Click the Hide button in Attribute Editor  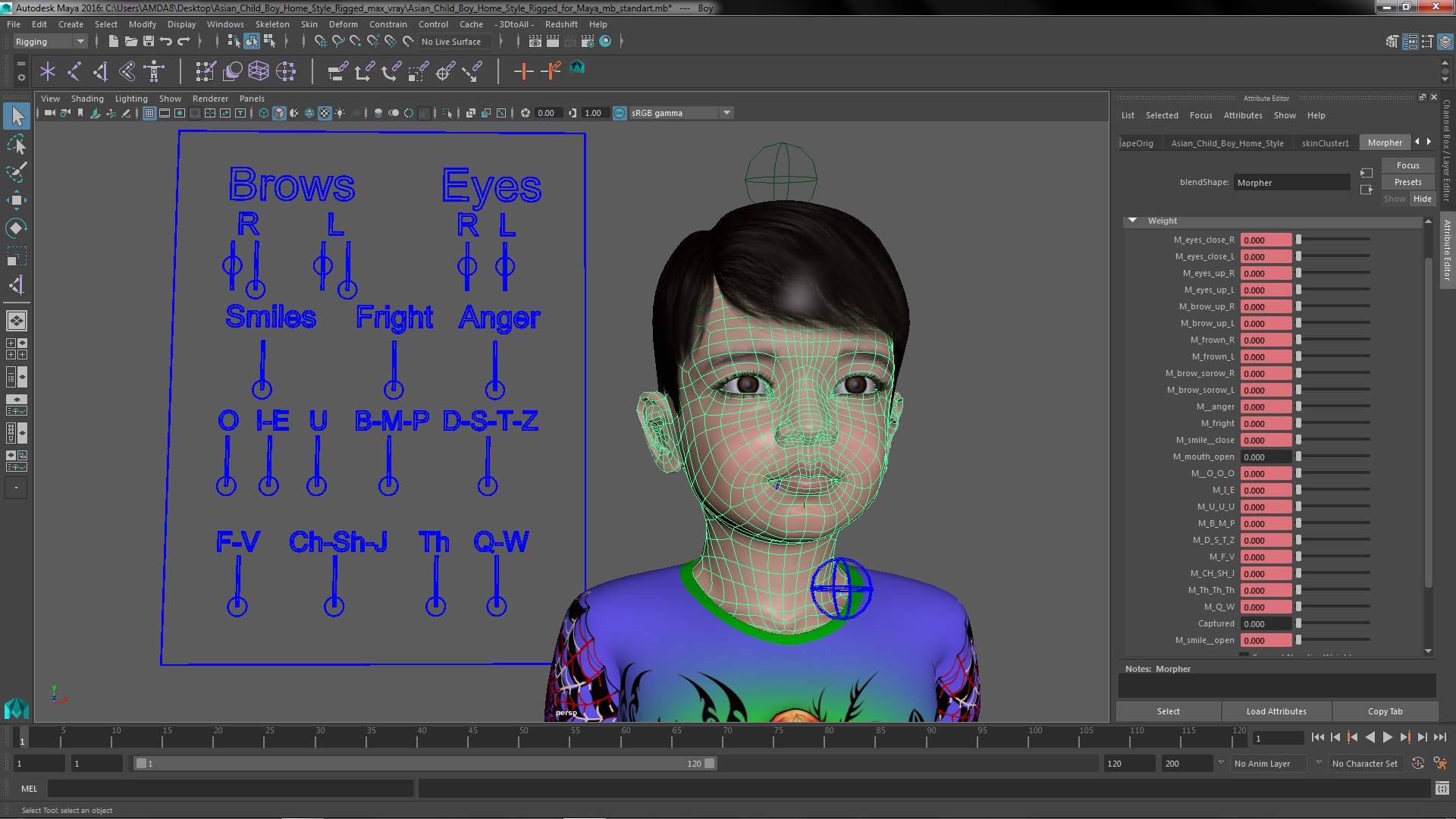click(1422, 199)
